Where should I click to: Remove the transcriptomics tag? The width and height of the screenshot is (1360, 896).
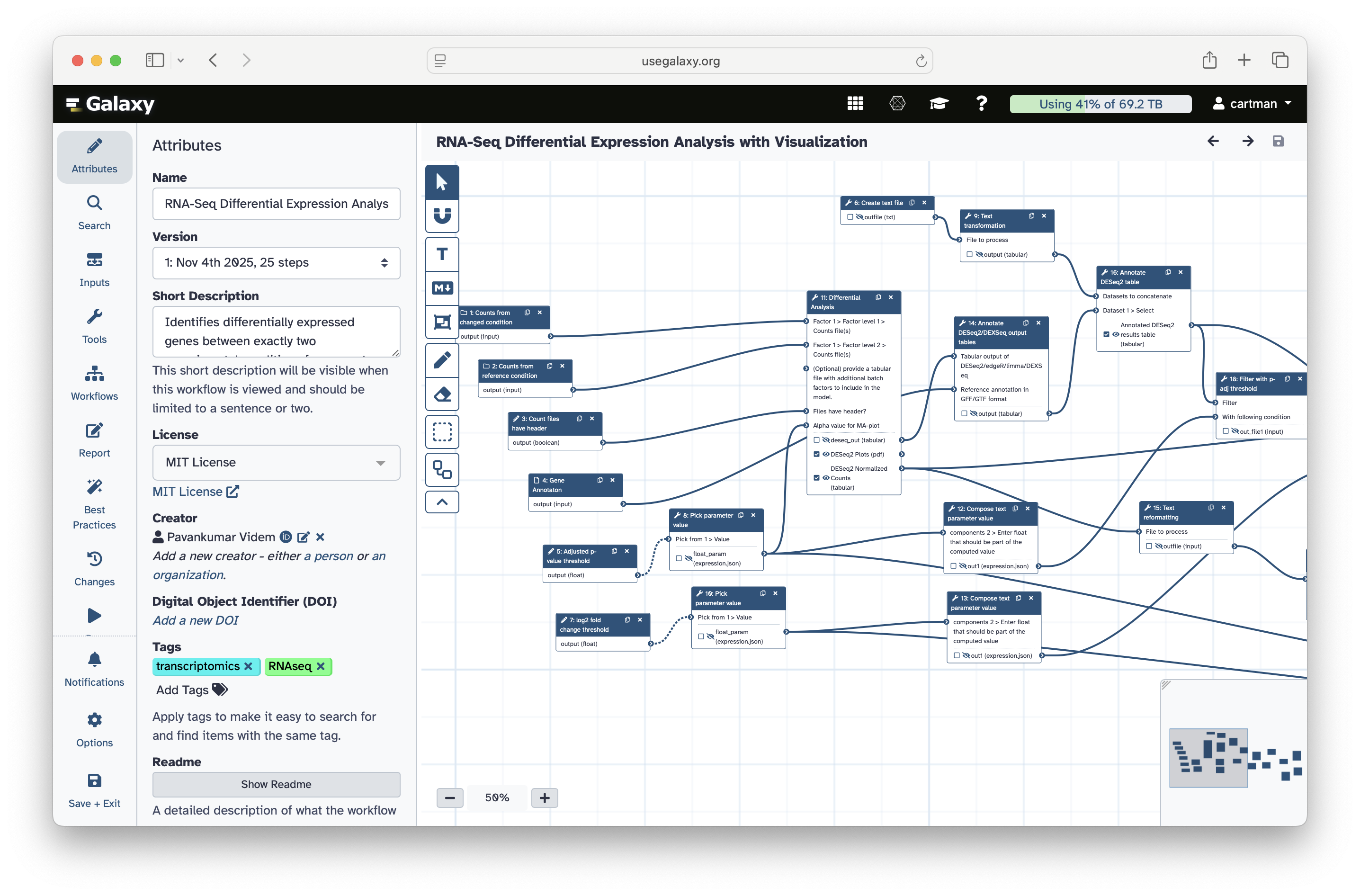(x=250, y=666)
